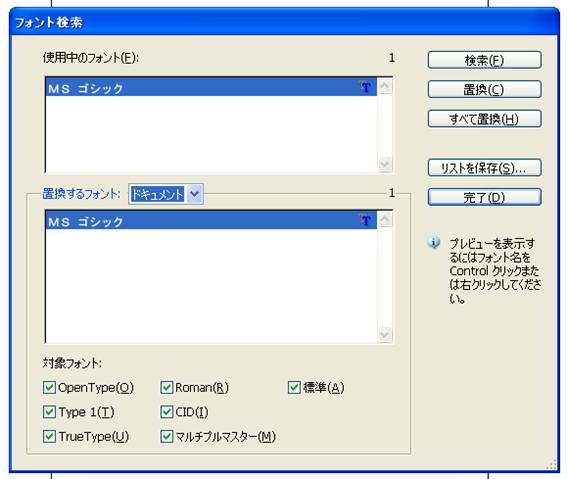
Task: Toggle the マルチプルマスター(M) checkbox
Action: click(167, 436)
